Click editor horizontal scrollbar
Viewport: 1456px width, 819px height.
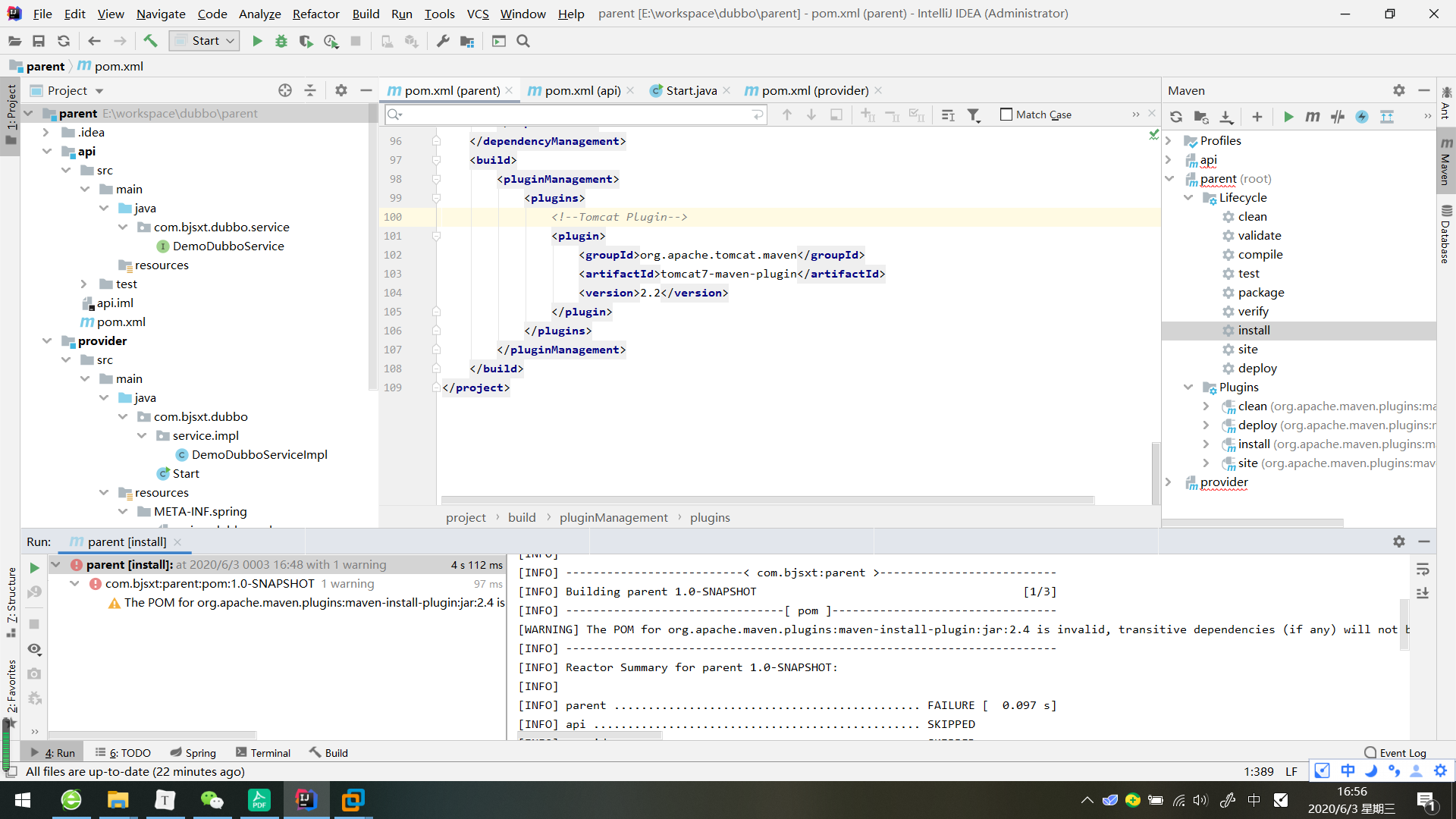[x=767, y=500]
